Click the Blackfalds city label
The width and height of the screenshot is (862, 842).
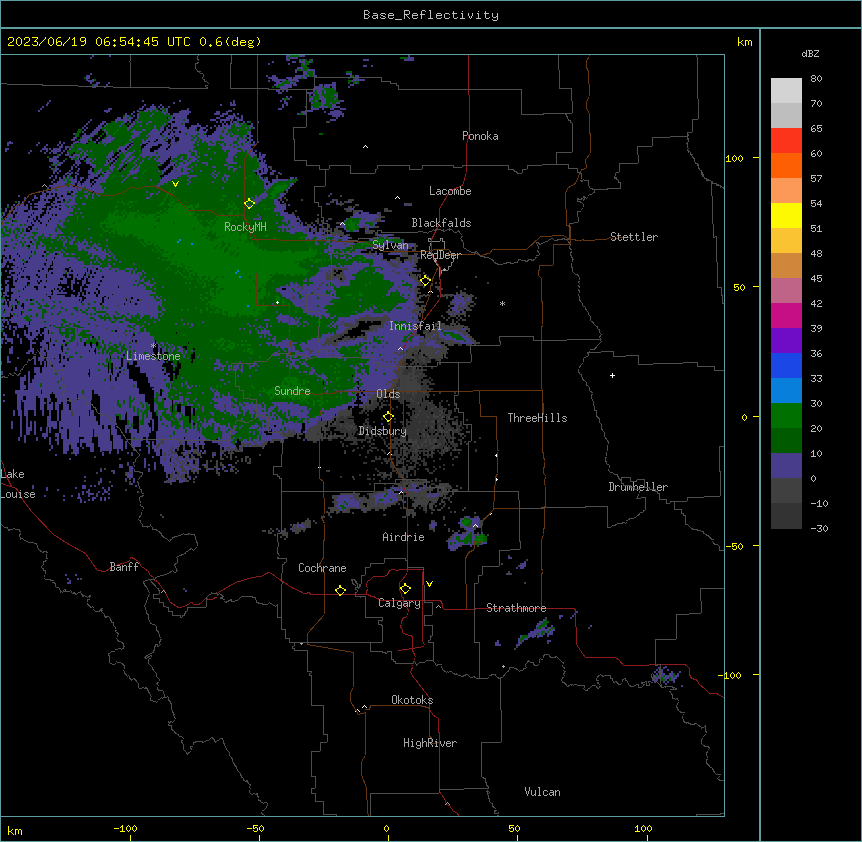(441, 223)
